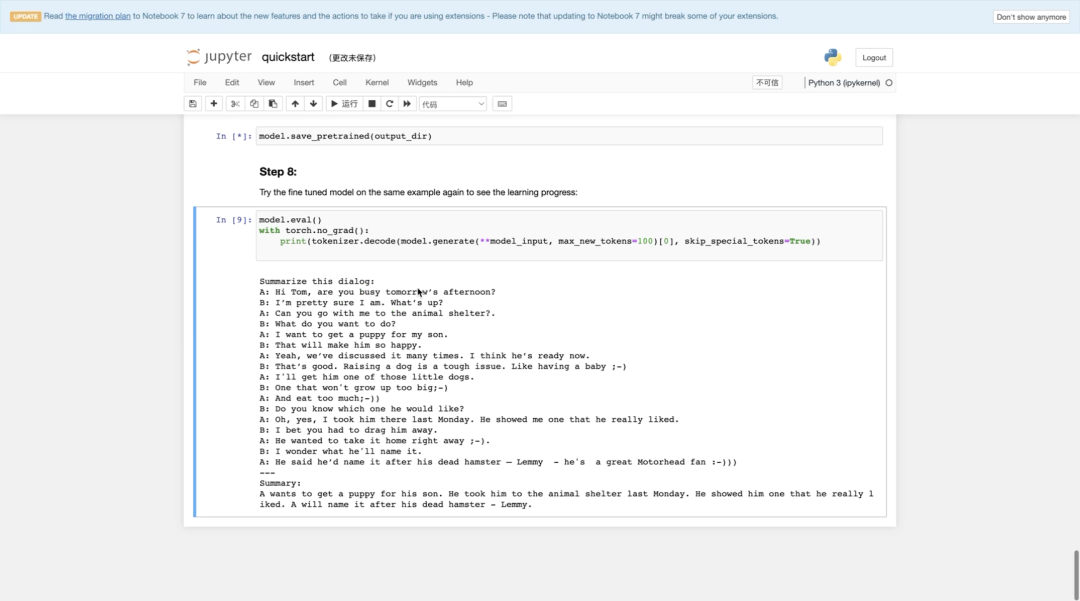Open the cell type dropdown showing 代码
1080x601 pixels.
coord(453,104)
